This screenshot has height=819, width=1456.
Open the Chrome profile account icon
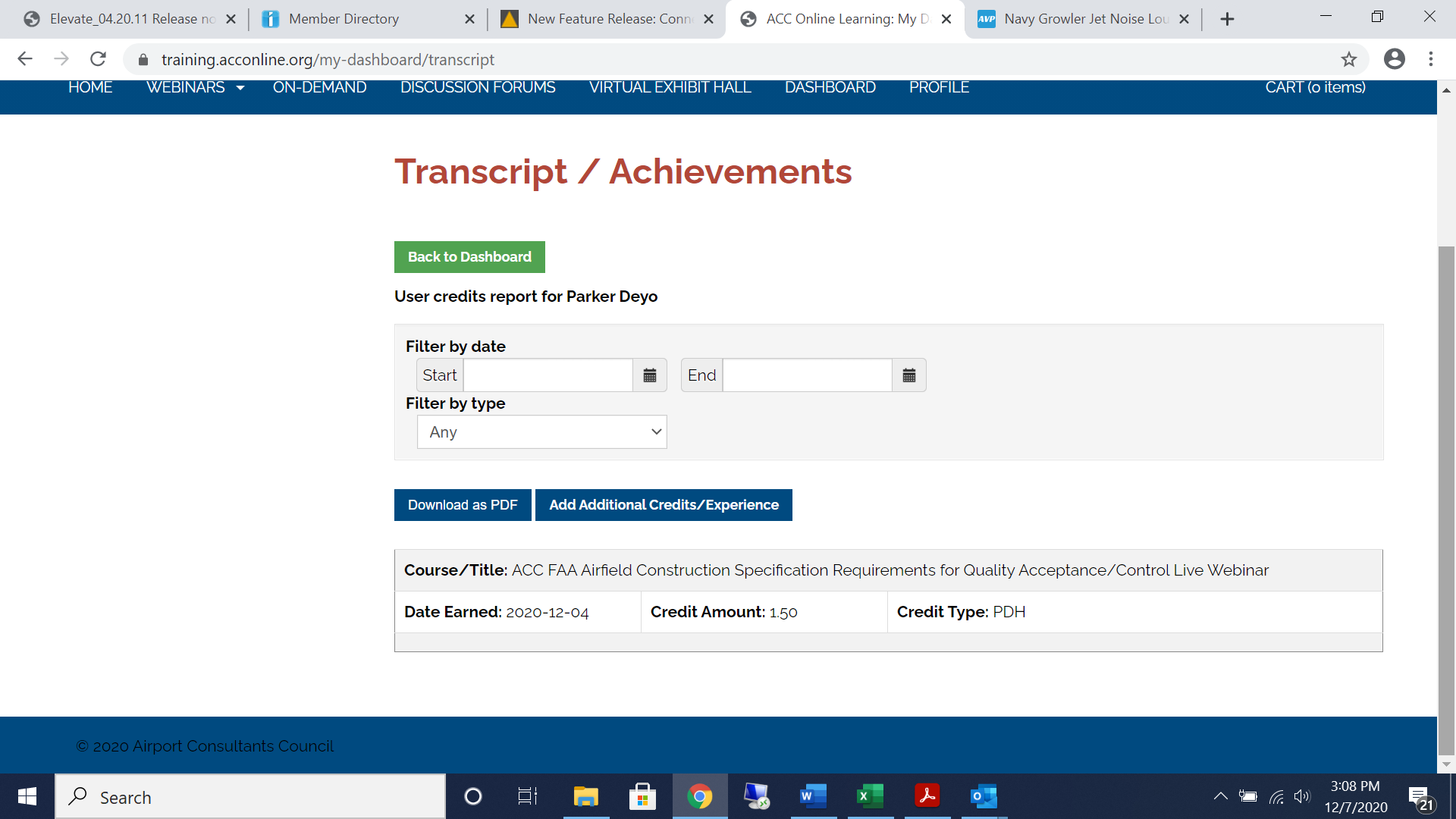tap(1395, 59)
